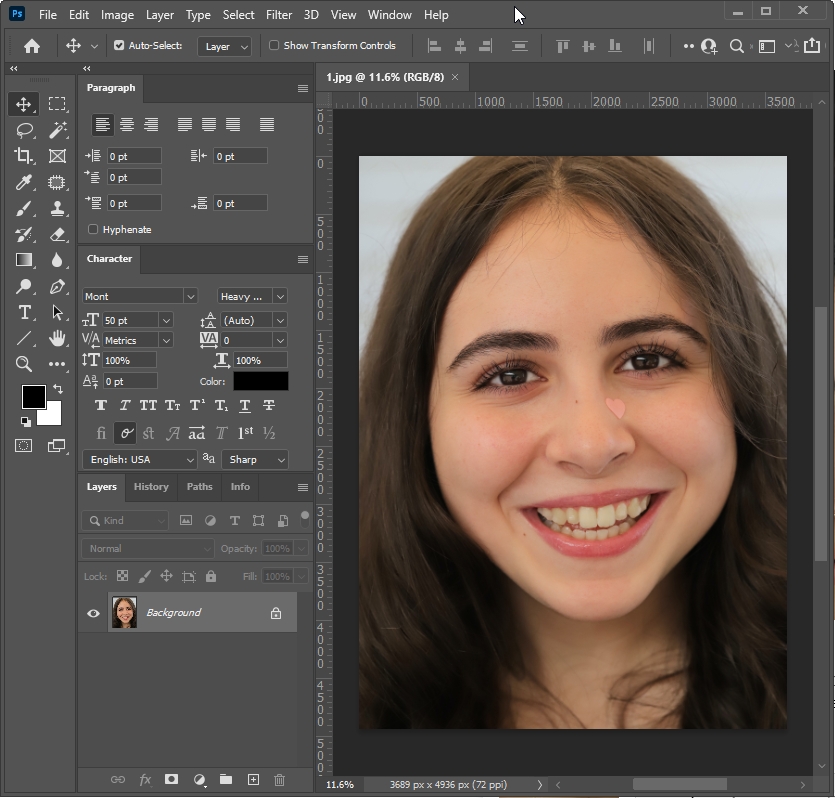Hide the Background layer with eye icon
Viewport: 835px width, 798px height.
pos(94,613)
